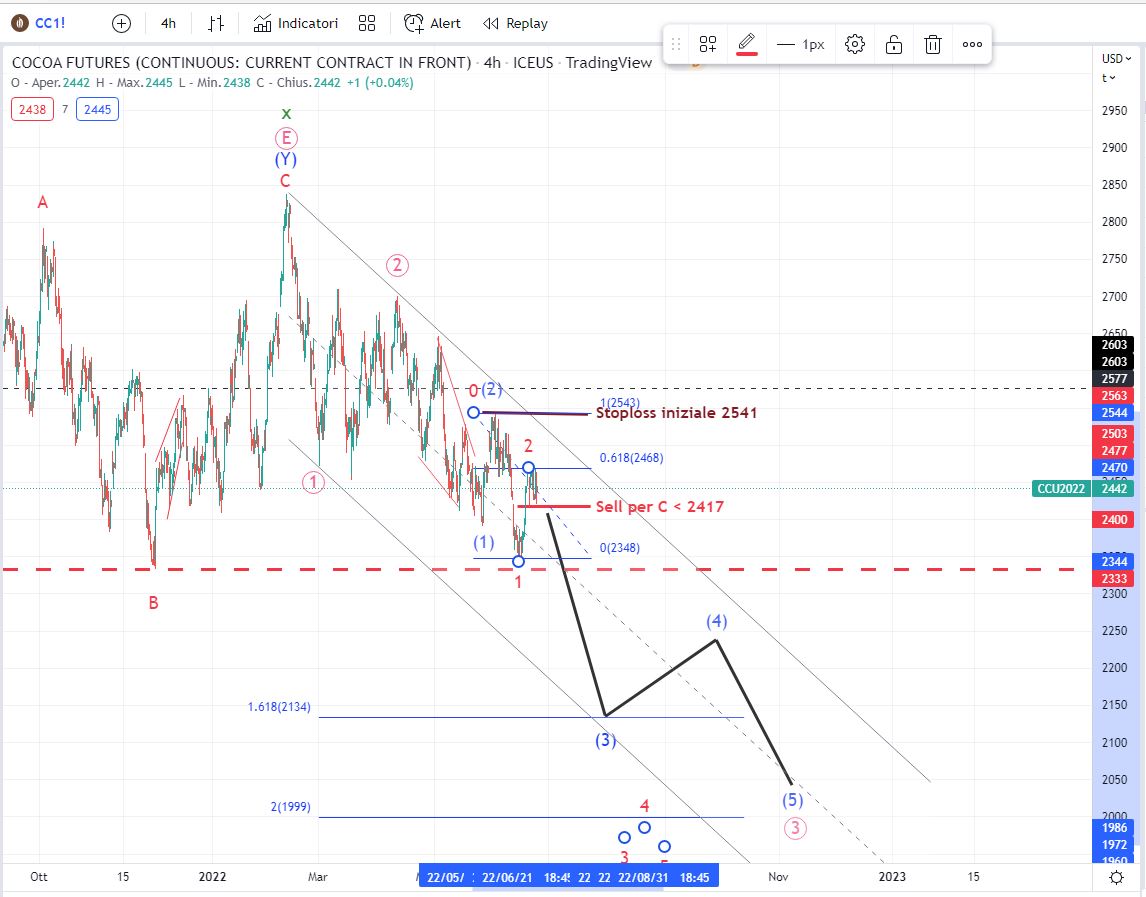This screenshot has height=897, width=1146.
Task: Click the 2544 blue price label on scale
Action: 1114,413
